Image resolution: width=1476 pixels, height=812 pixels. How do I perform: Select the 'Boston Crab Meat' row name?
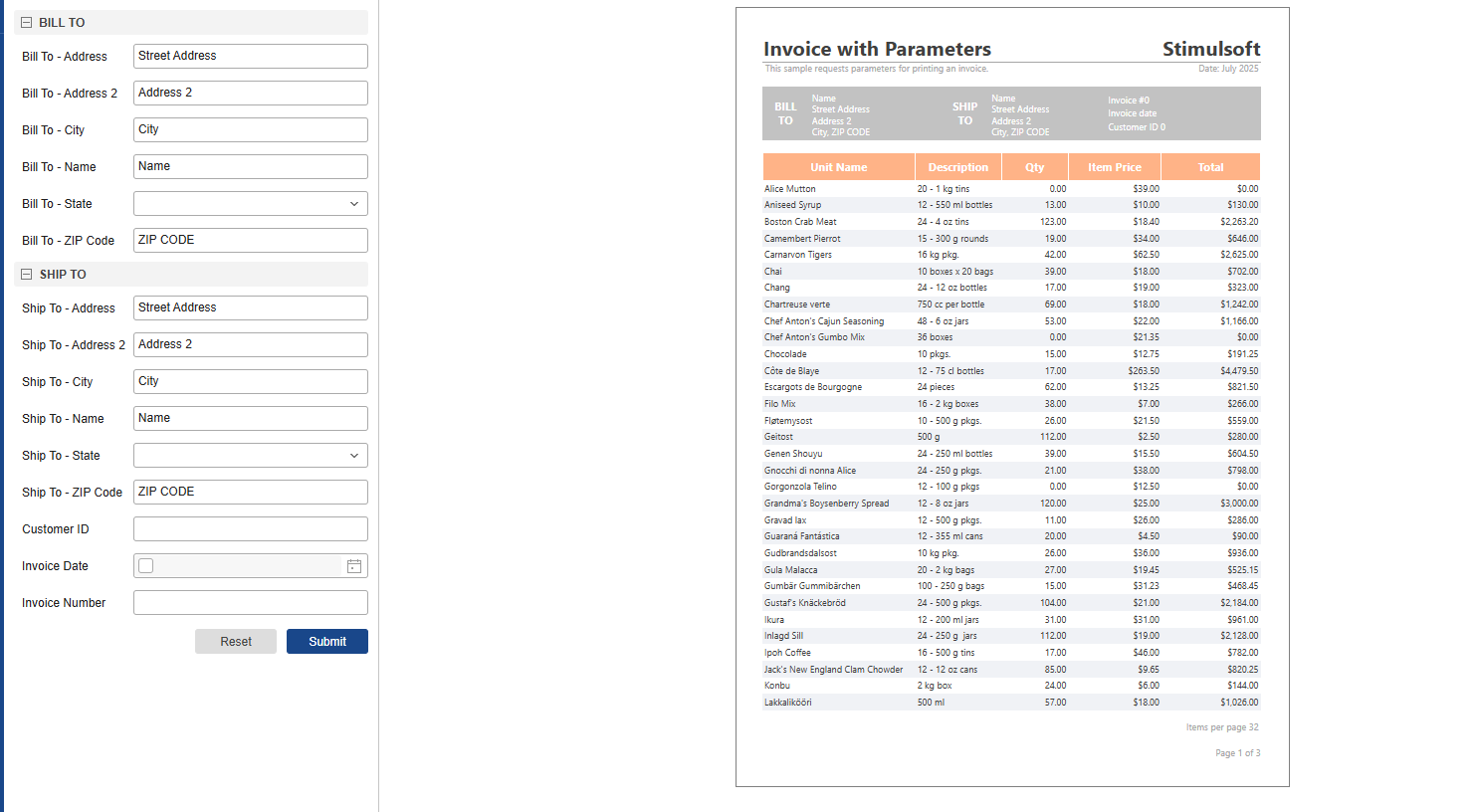(800, 222)
